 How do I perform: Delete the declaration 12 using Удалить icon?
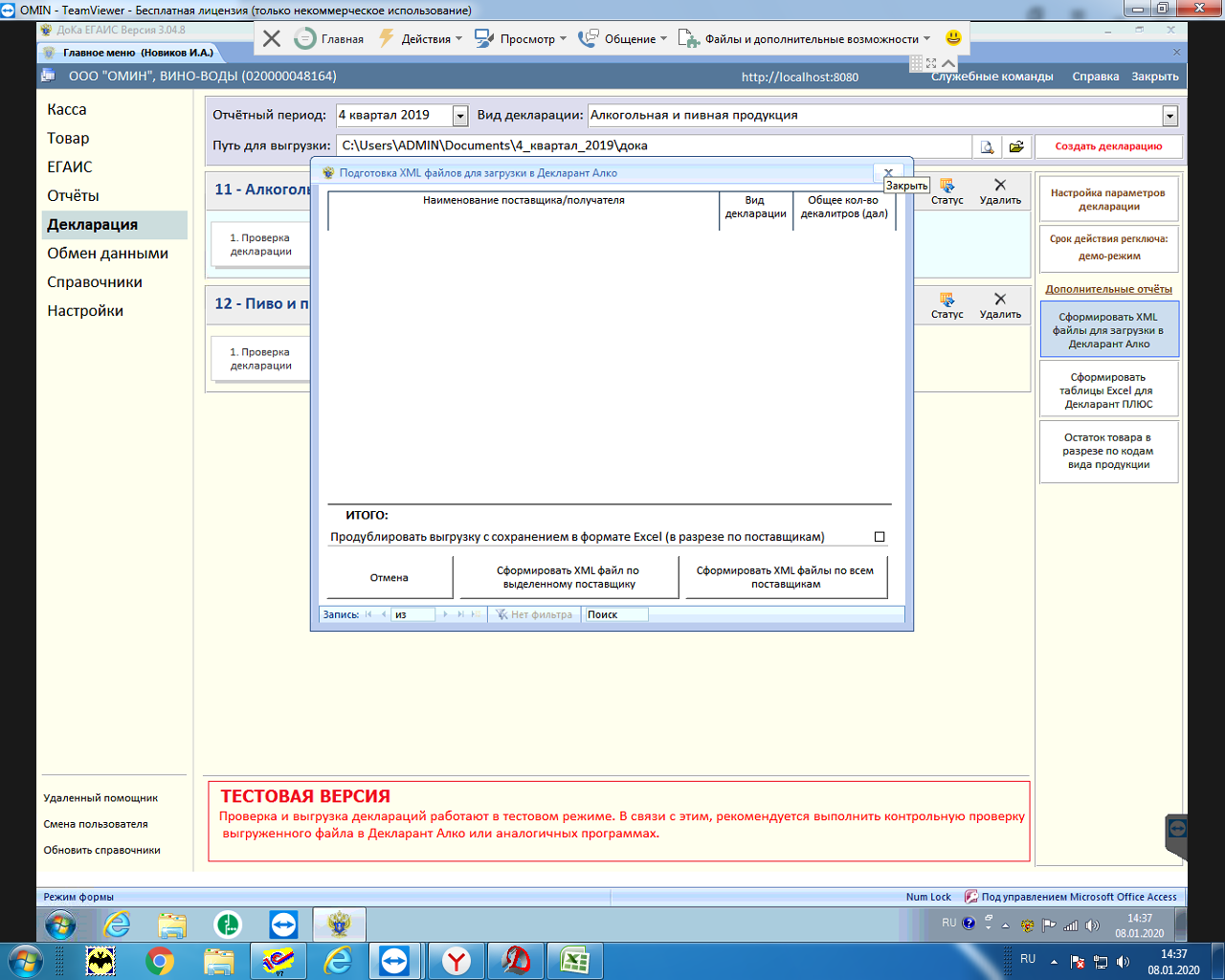[1000, 305]
